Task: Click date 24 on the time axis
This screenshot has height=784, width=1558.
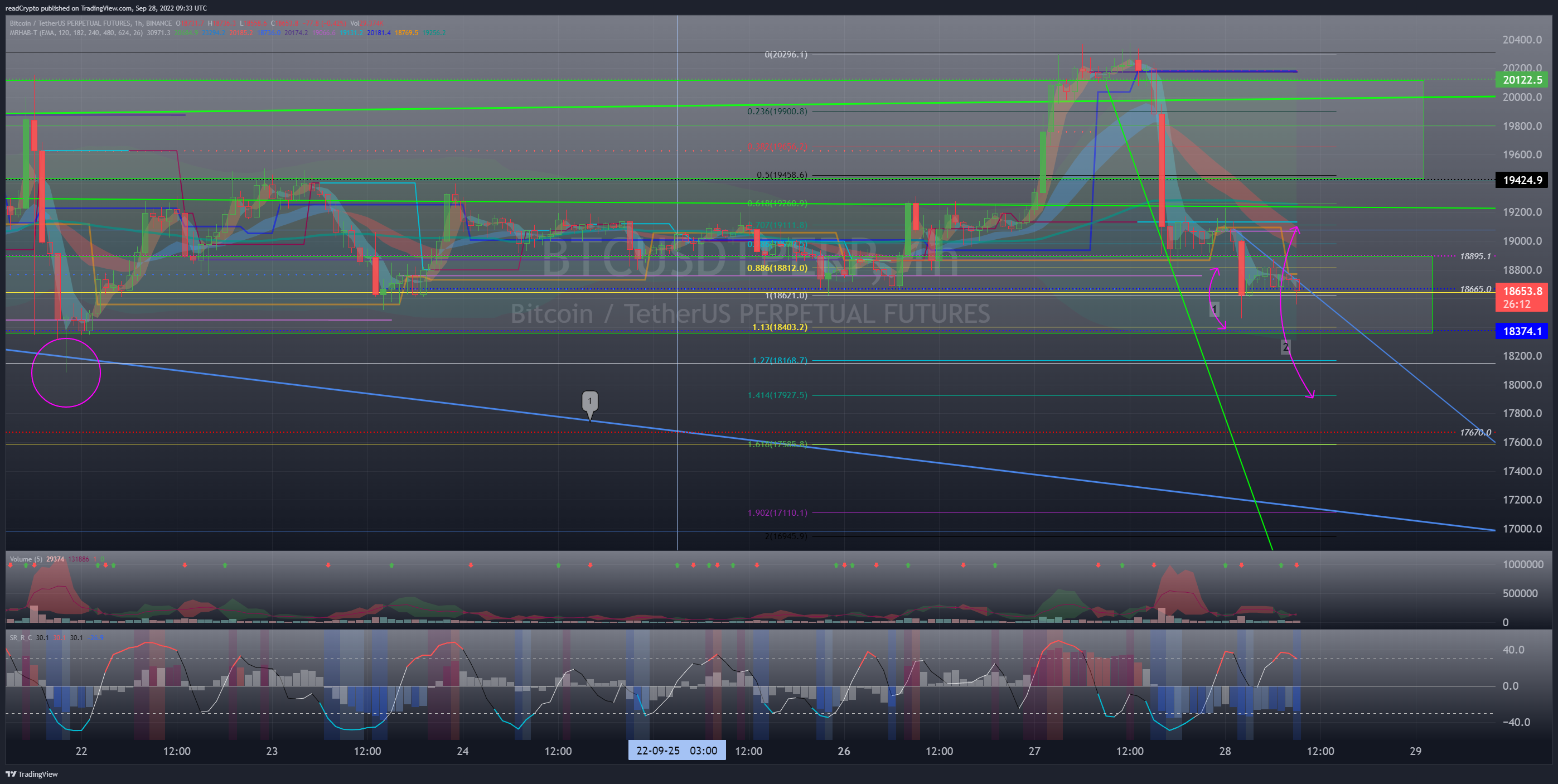Action: [x=463, y=751]
